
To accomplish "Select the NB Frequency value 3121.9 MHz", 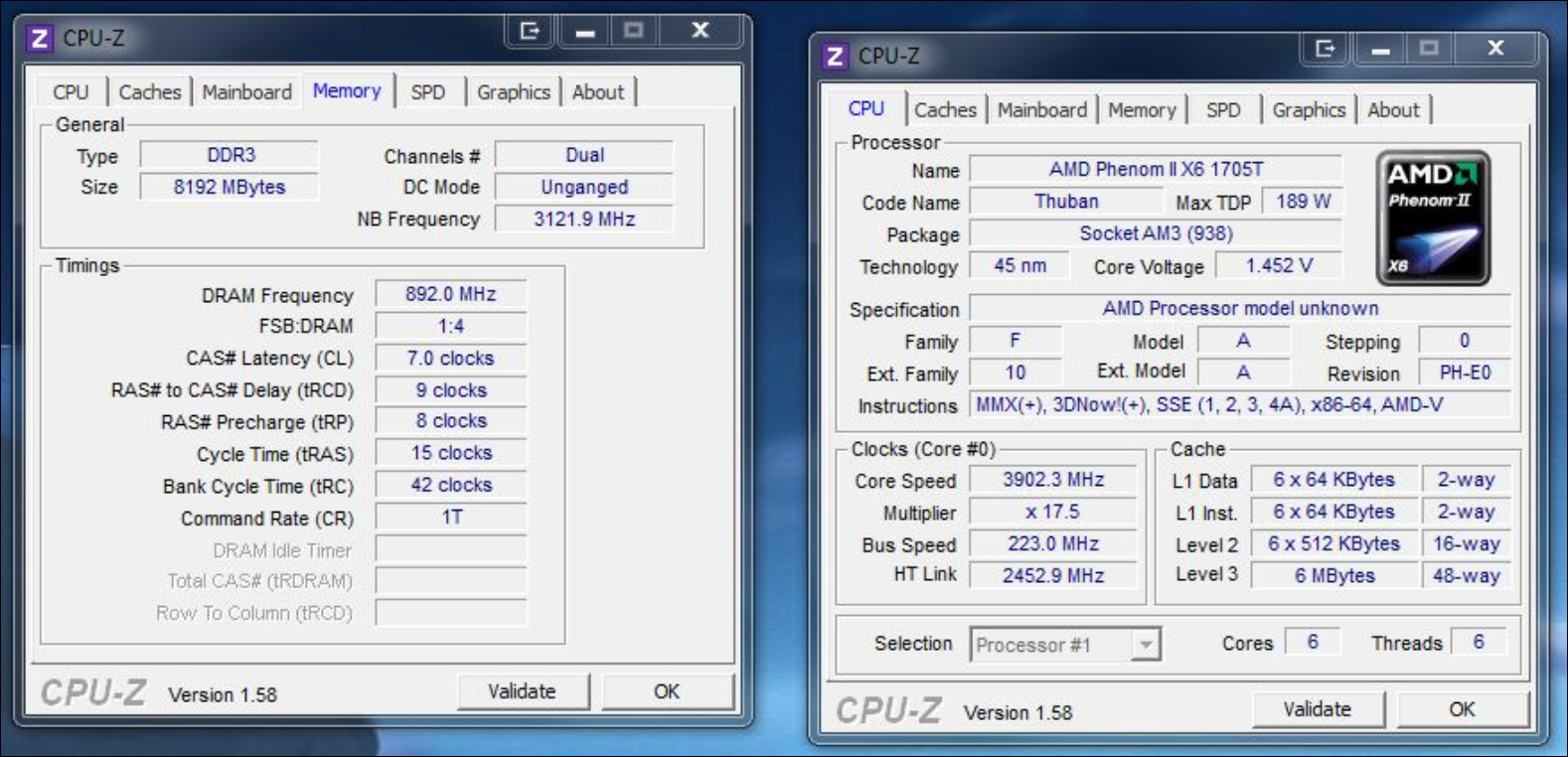I will tap(584, 219).
